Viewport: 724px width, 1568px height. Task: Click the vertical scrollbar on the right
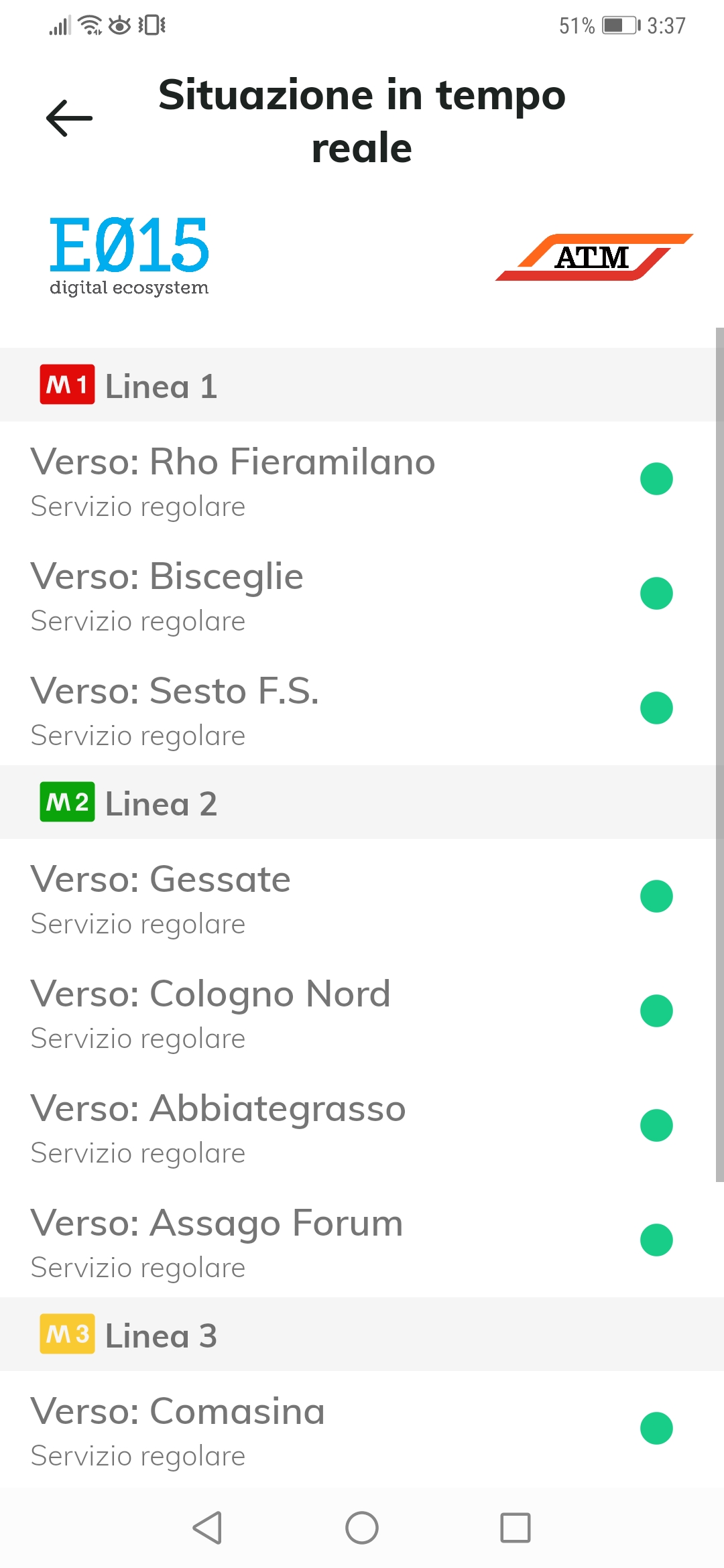(719, 754)
